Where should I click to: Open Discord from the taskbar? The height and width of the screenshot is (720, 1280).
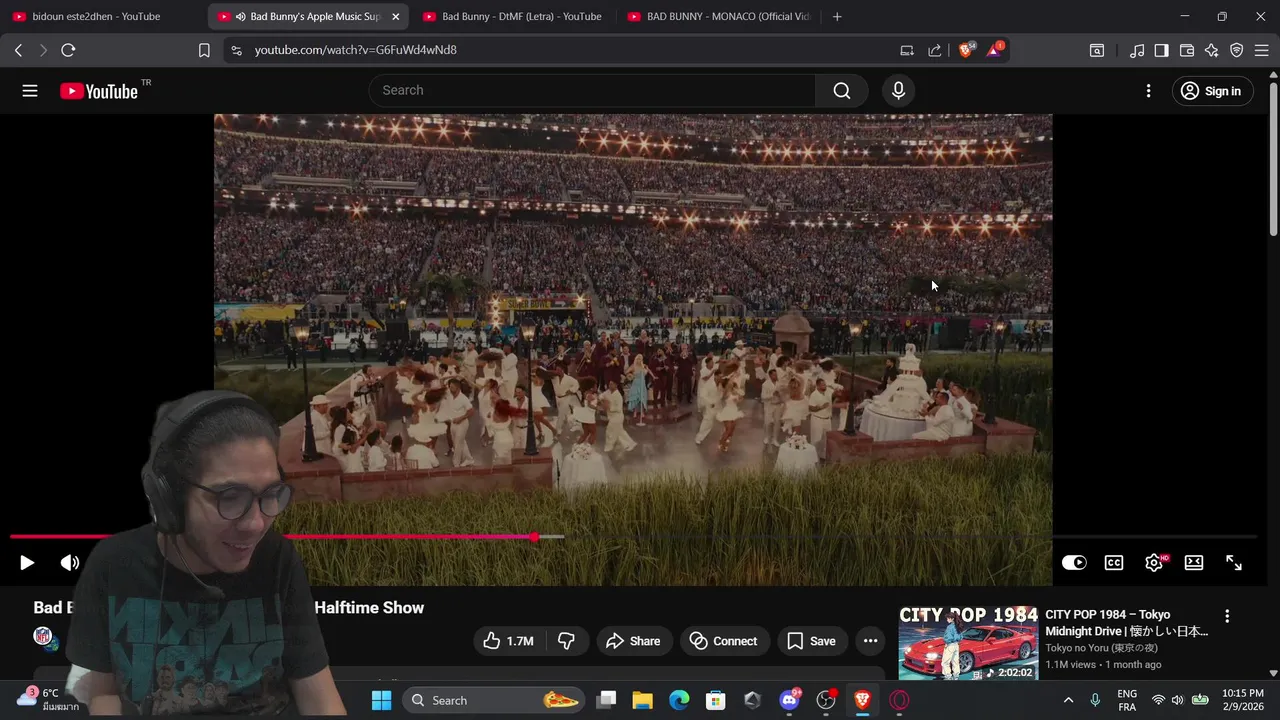790,700
